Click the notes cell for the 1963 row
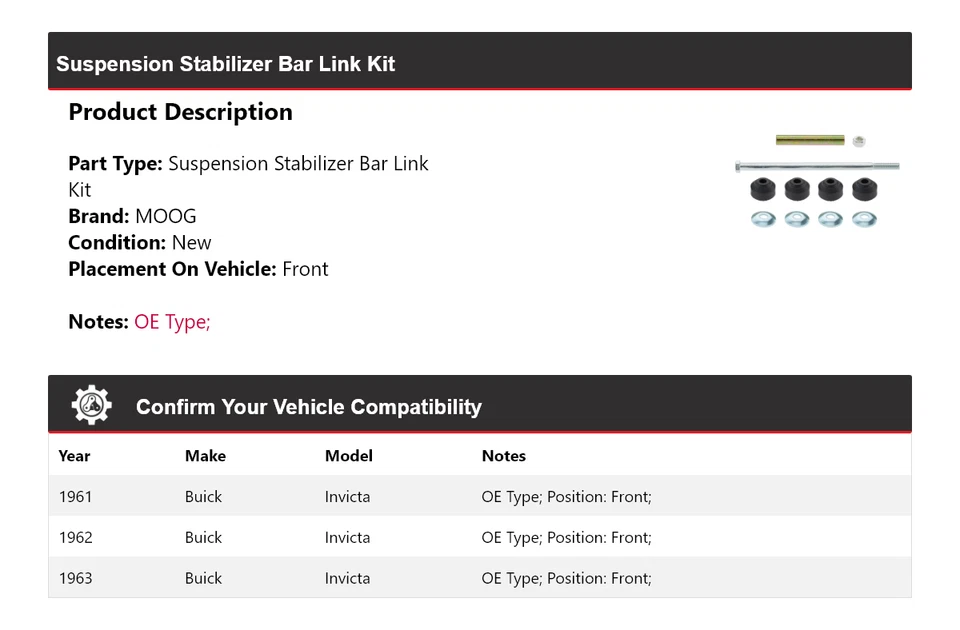960x630 pixels. click(566, 579)
